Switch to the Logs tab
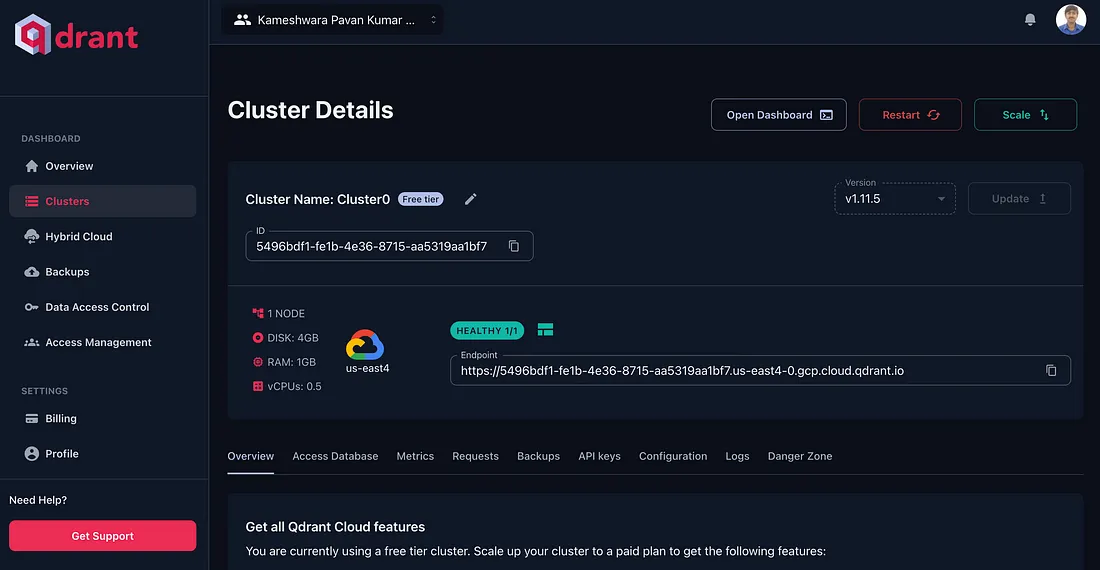 [x=737, y=456]
